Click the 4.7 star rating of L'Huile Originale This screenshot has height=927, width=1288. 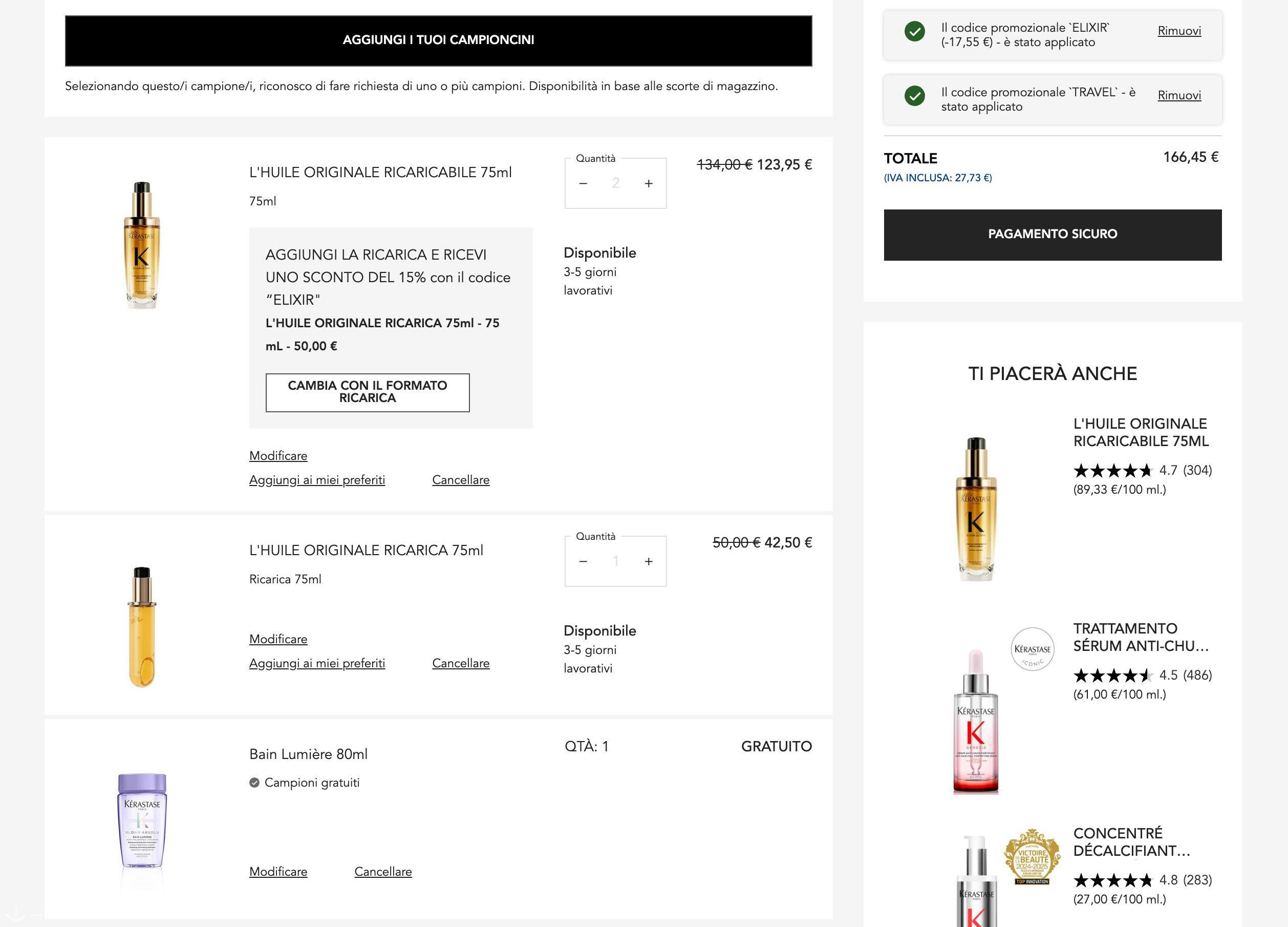[x=1112, y=470]
